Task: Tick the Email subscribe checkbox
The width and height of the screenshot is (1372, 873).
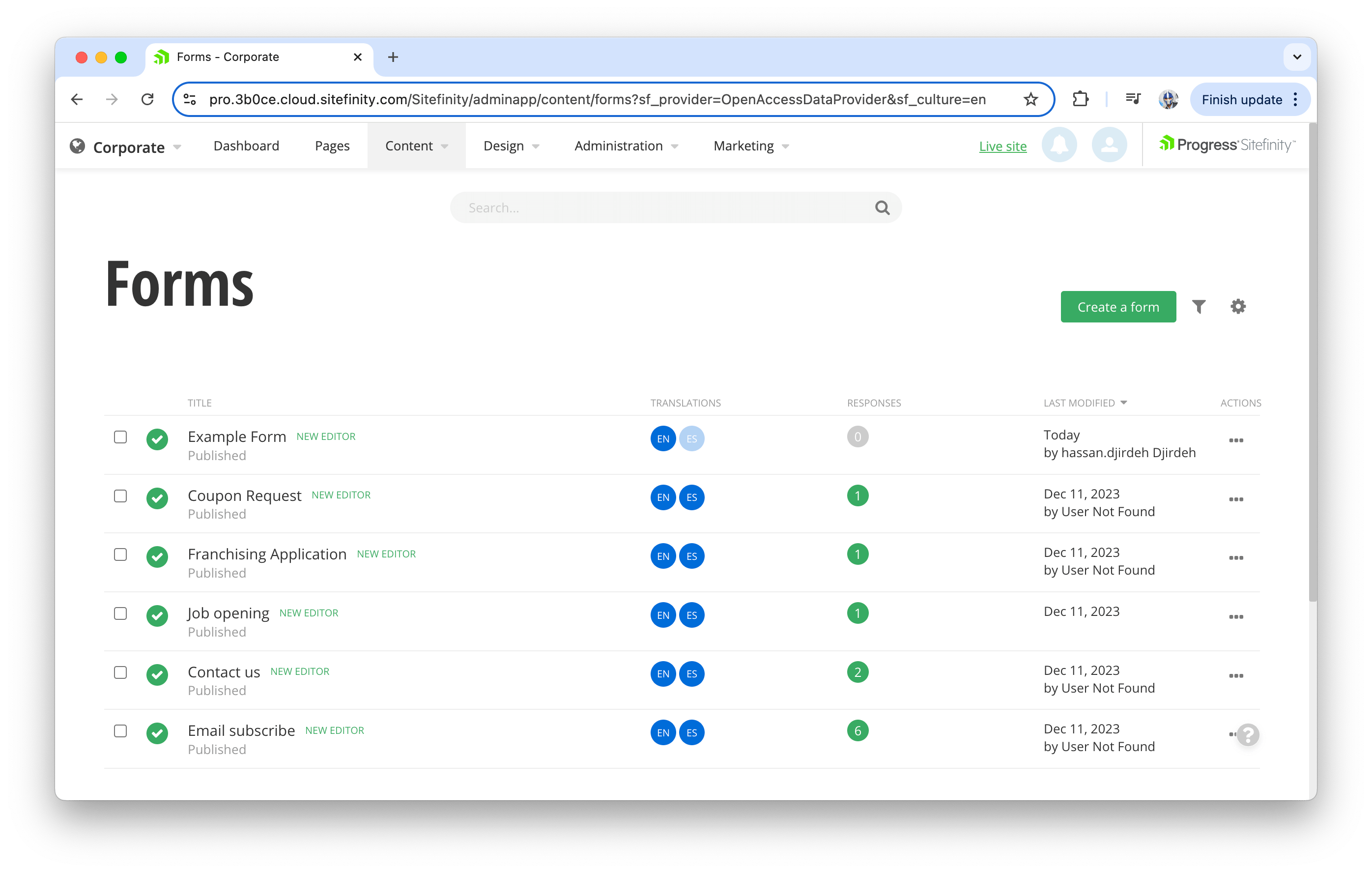Action: point(120,731)
